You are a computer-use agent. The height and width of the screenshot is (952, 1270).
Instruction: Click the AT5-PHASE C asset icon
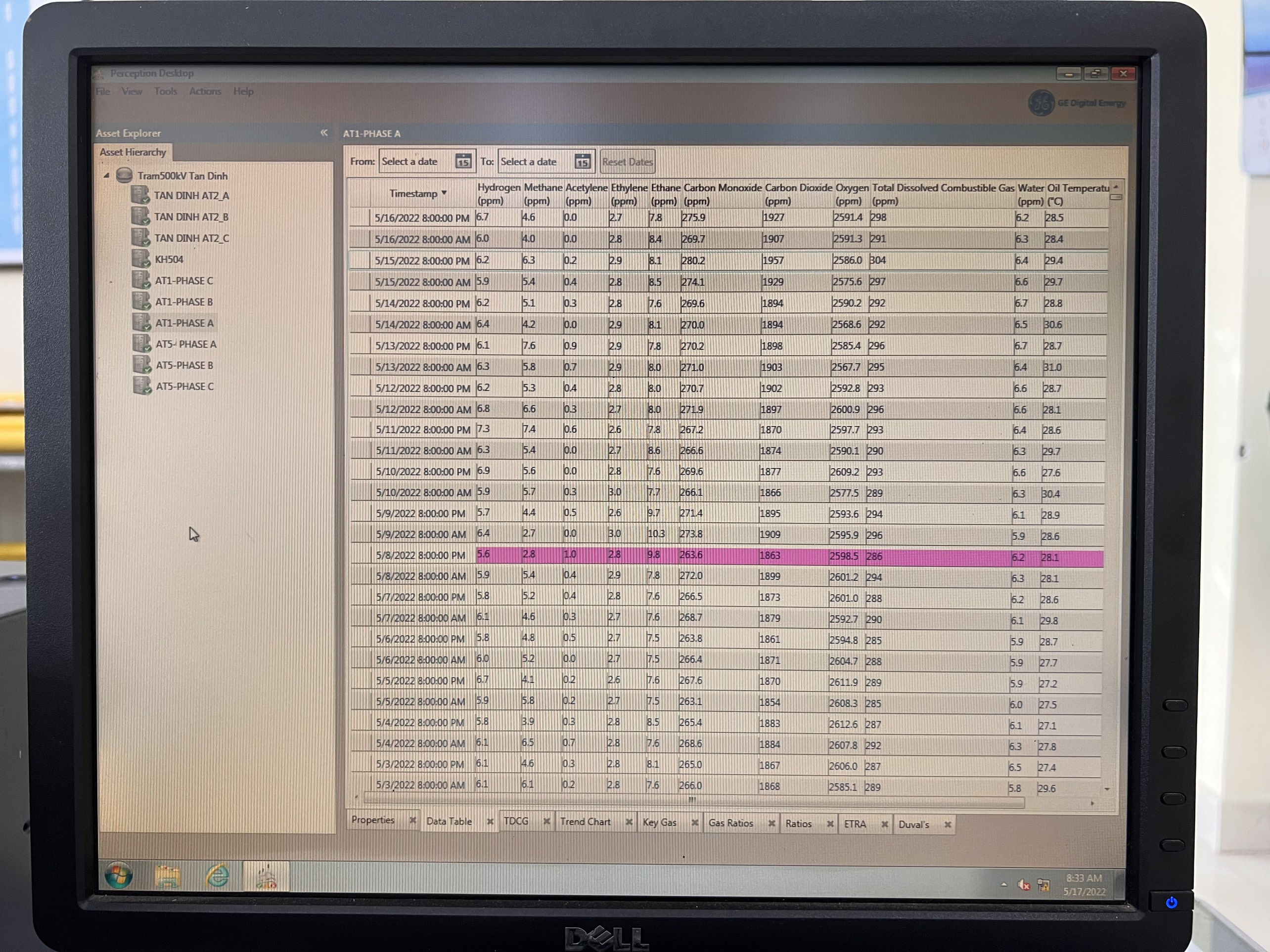142,386
